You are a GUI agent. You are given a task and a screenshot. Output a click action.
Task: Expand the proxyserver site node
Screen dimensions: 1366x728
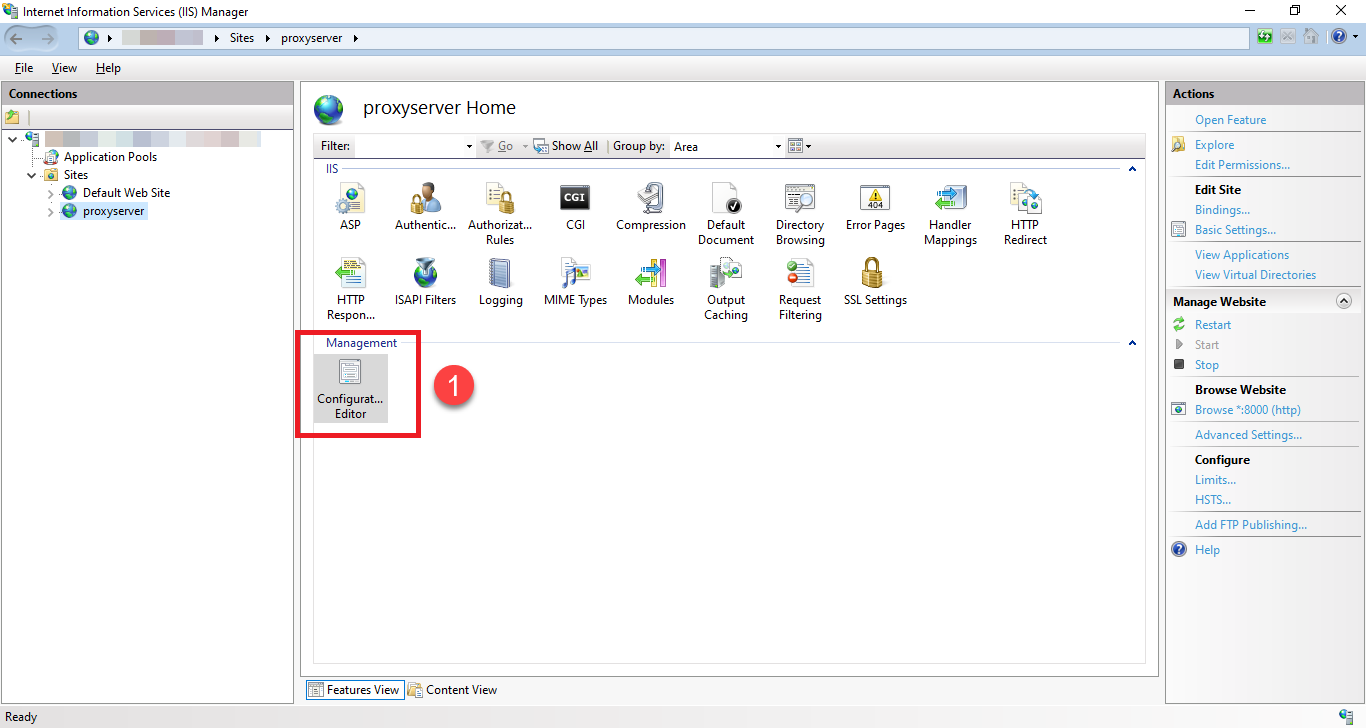[51, 212]
